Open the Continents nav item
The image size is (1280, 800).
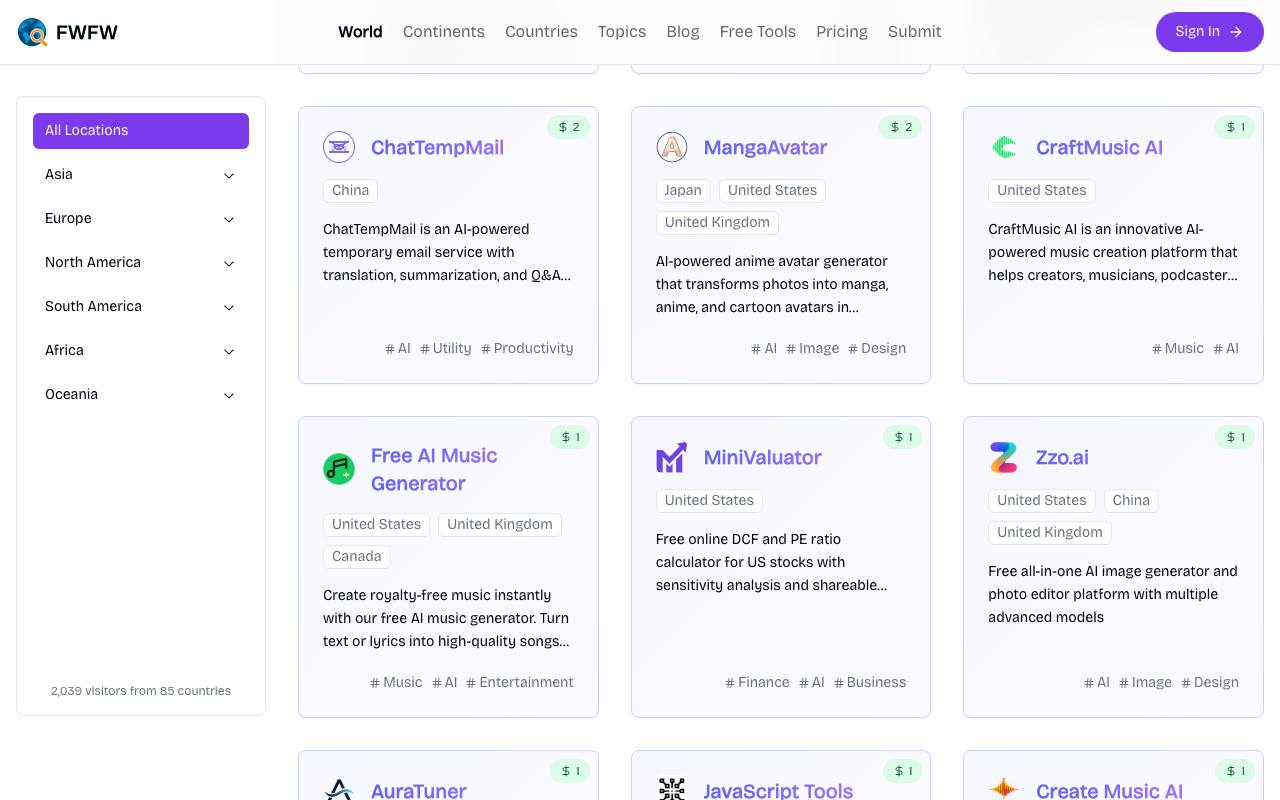coord(444,32)
